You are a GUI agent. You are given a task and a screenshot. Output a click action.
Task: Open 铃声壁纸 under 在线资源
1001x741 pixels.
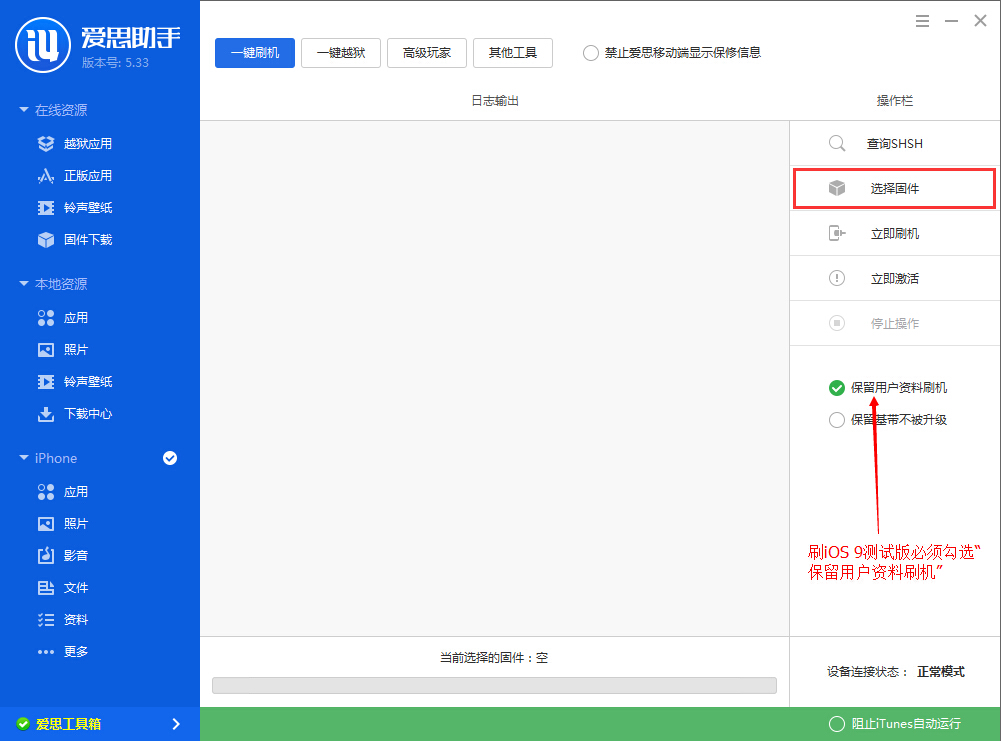click(74, 207)
